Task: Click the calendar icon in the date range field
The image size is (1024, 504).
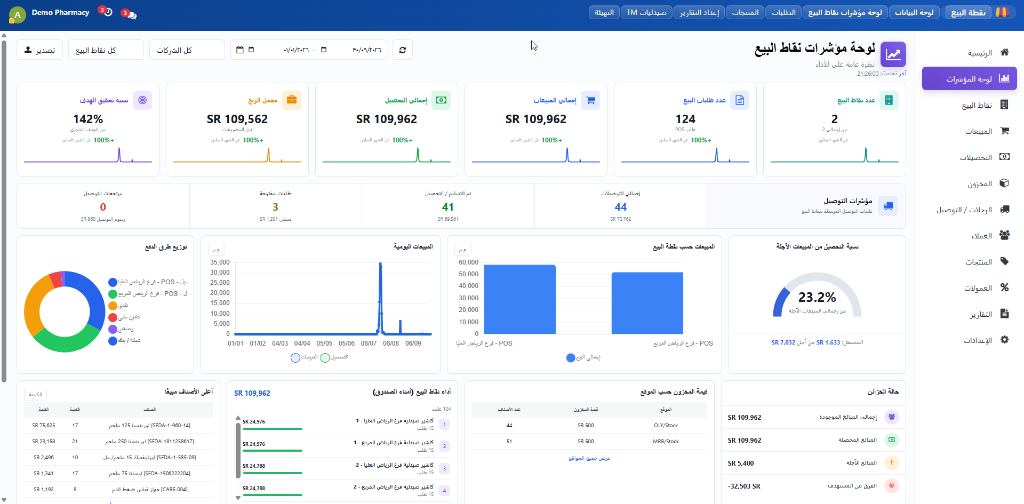Action: 240,50
